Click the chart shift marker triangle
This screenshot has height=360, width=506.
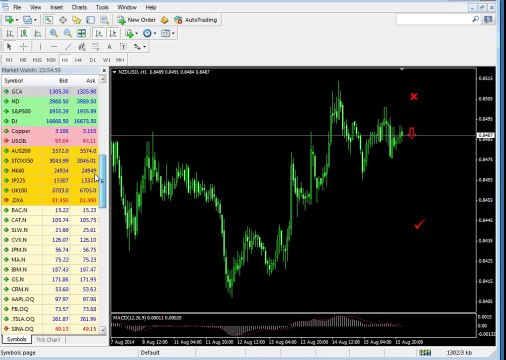[402, 69]
